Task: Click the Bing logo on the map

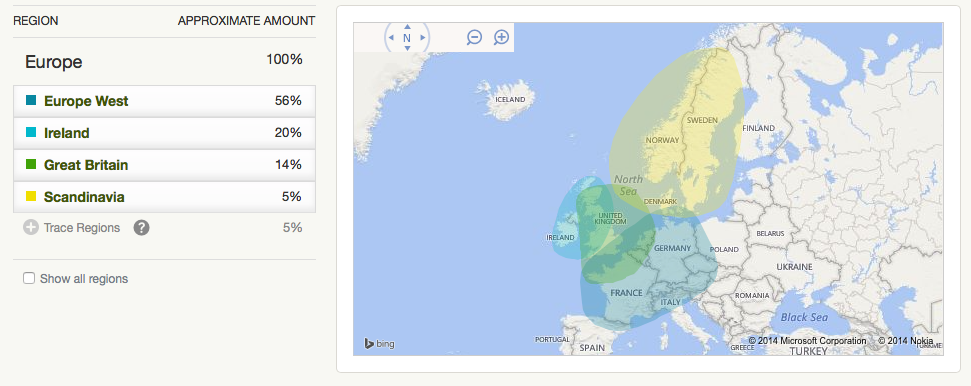Action: [379, 343]
